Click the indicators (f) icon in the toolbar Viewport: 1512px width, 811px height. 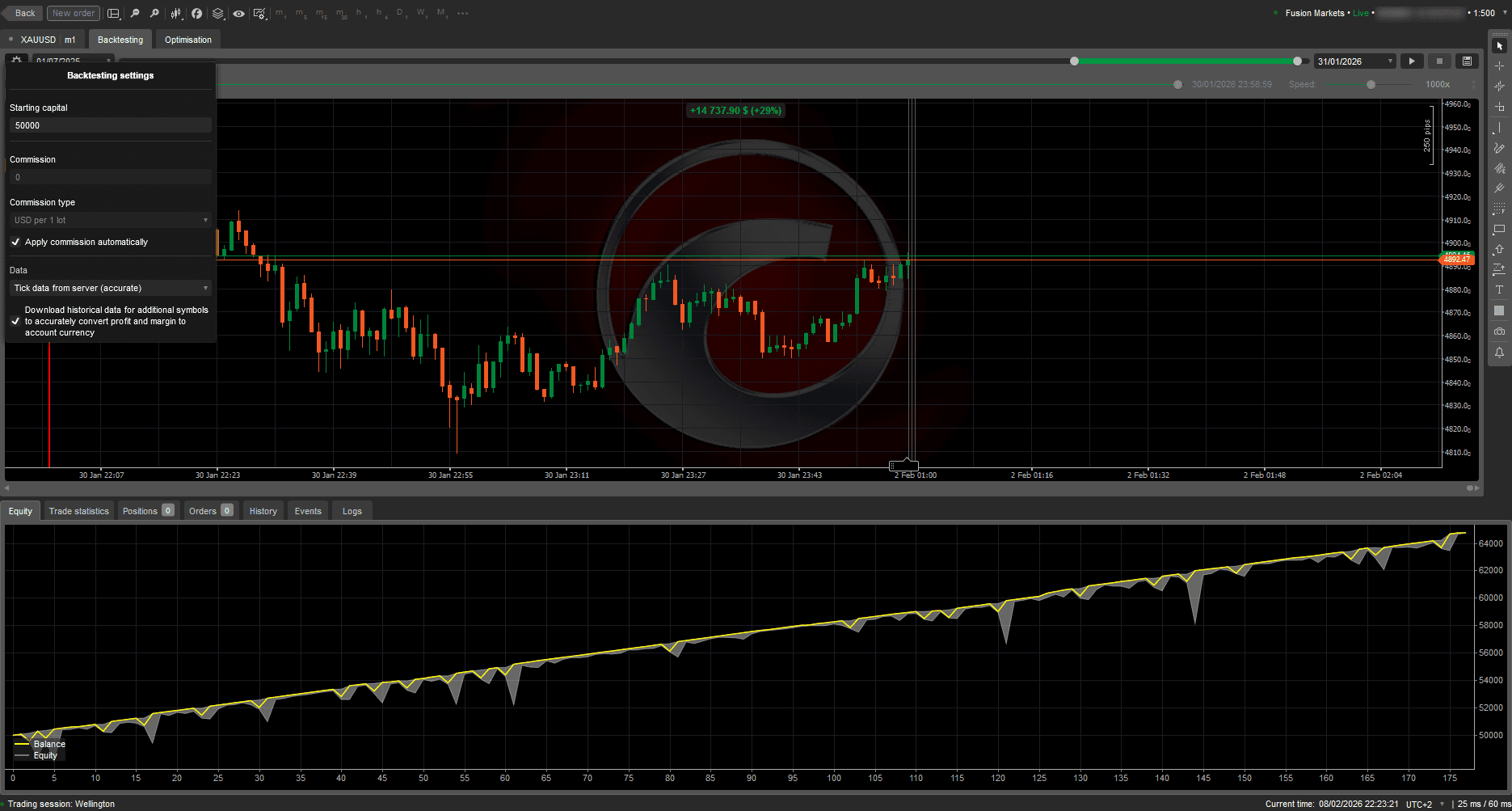[x=196, y=13]
